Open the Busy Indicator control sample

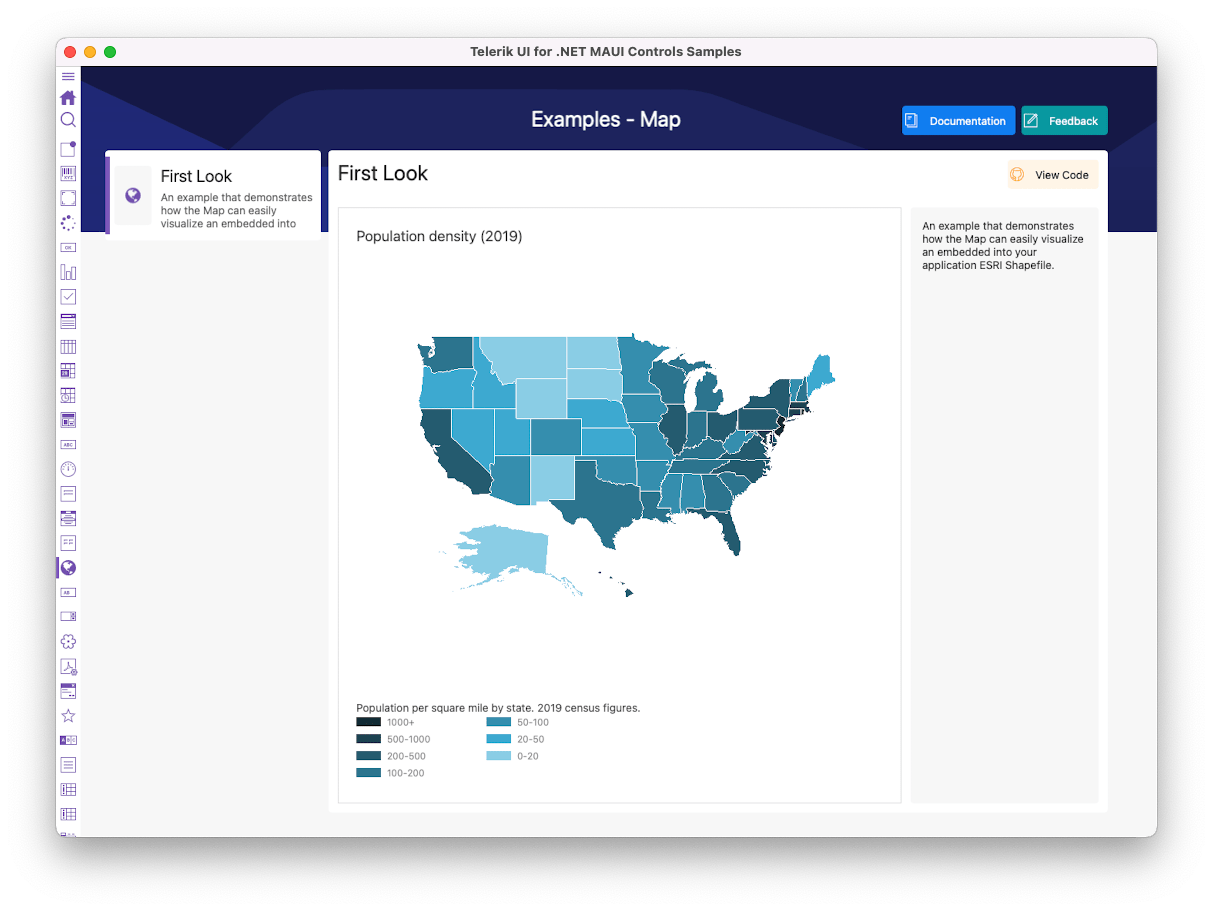pos(68,222)
